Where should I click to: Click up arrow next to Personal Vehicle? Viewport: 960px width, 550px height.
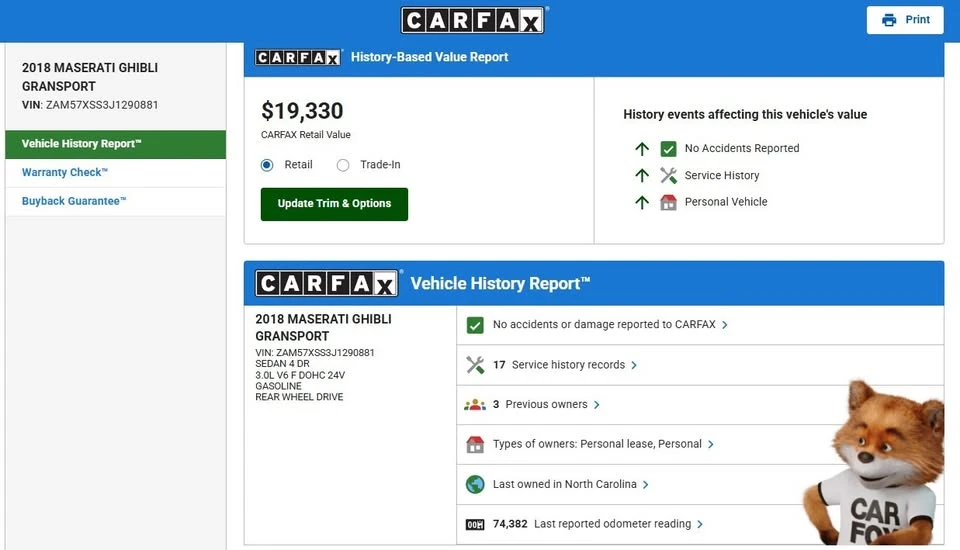[642, 202]
